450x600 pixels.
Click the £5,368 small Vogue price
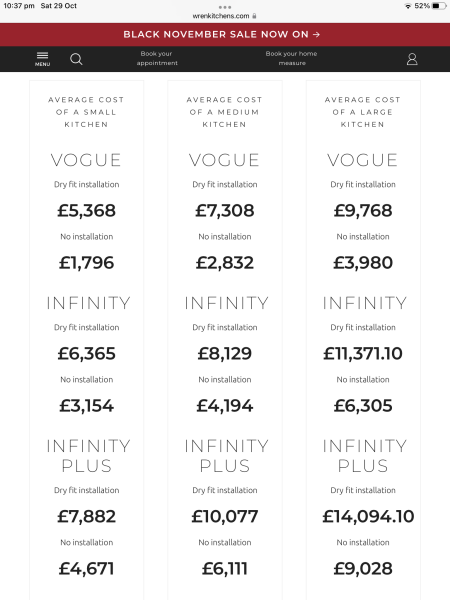pos(86,210)
